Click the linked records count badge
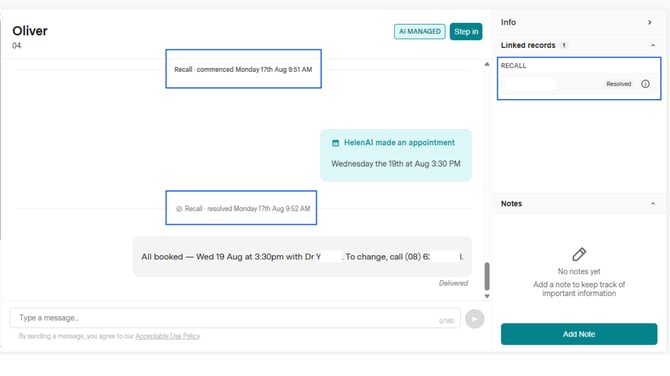The width and height of the screenshot is (670, 376). coord(564,45)
